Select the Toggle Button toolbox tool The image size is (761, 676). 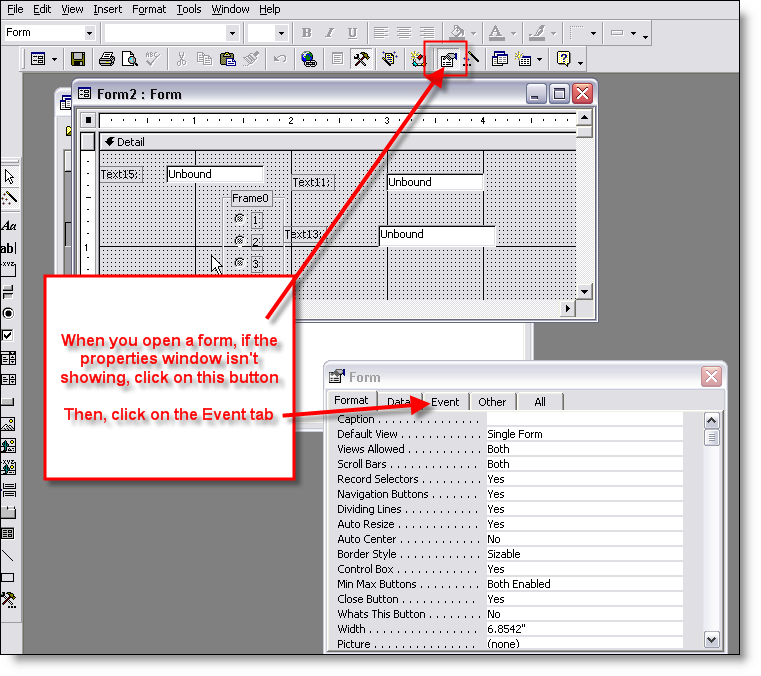(x=9, y=292)
